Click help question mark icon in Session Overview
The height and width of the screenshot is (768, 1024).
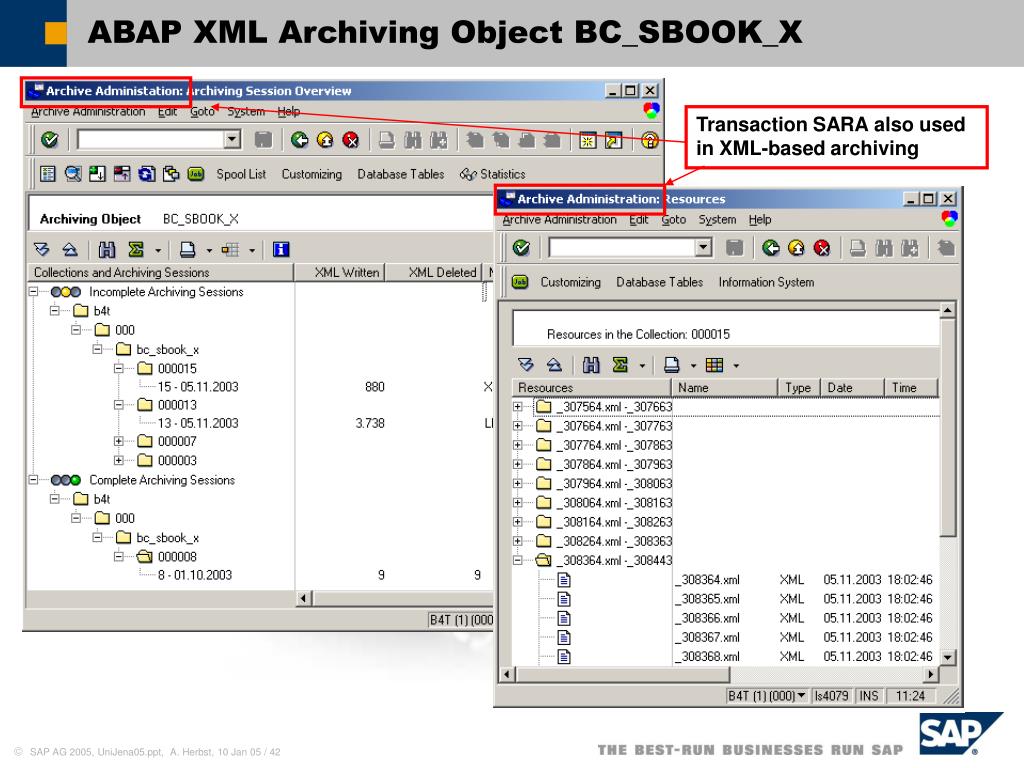(649, 140)
